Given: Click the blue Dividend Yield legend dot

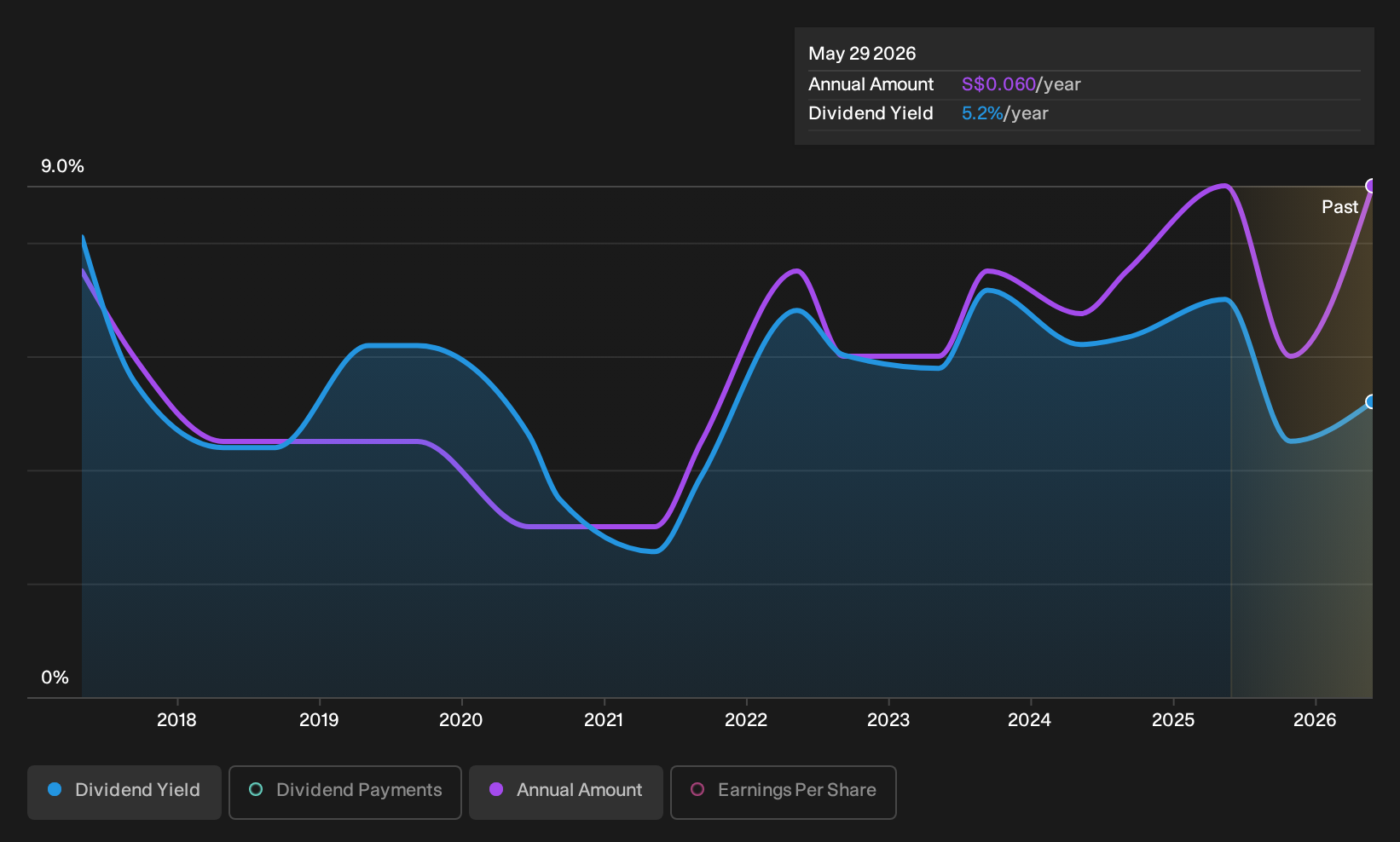Looking at the screenshot, I should [x=55, y=789].
